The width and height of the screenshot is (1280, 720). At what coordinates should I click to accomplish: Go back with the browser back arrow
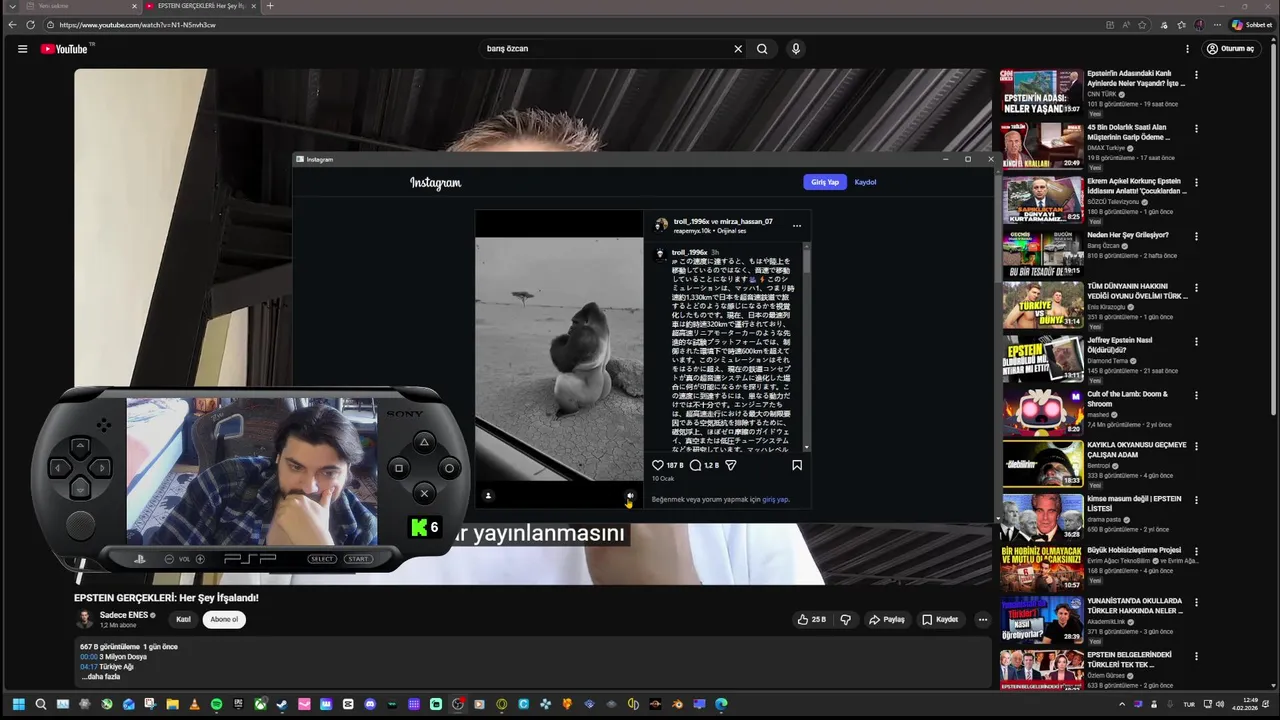coord(12,25)
